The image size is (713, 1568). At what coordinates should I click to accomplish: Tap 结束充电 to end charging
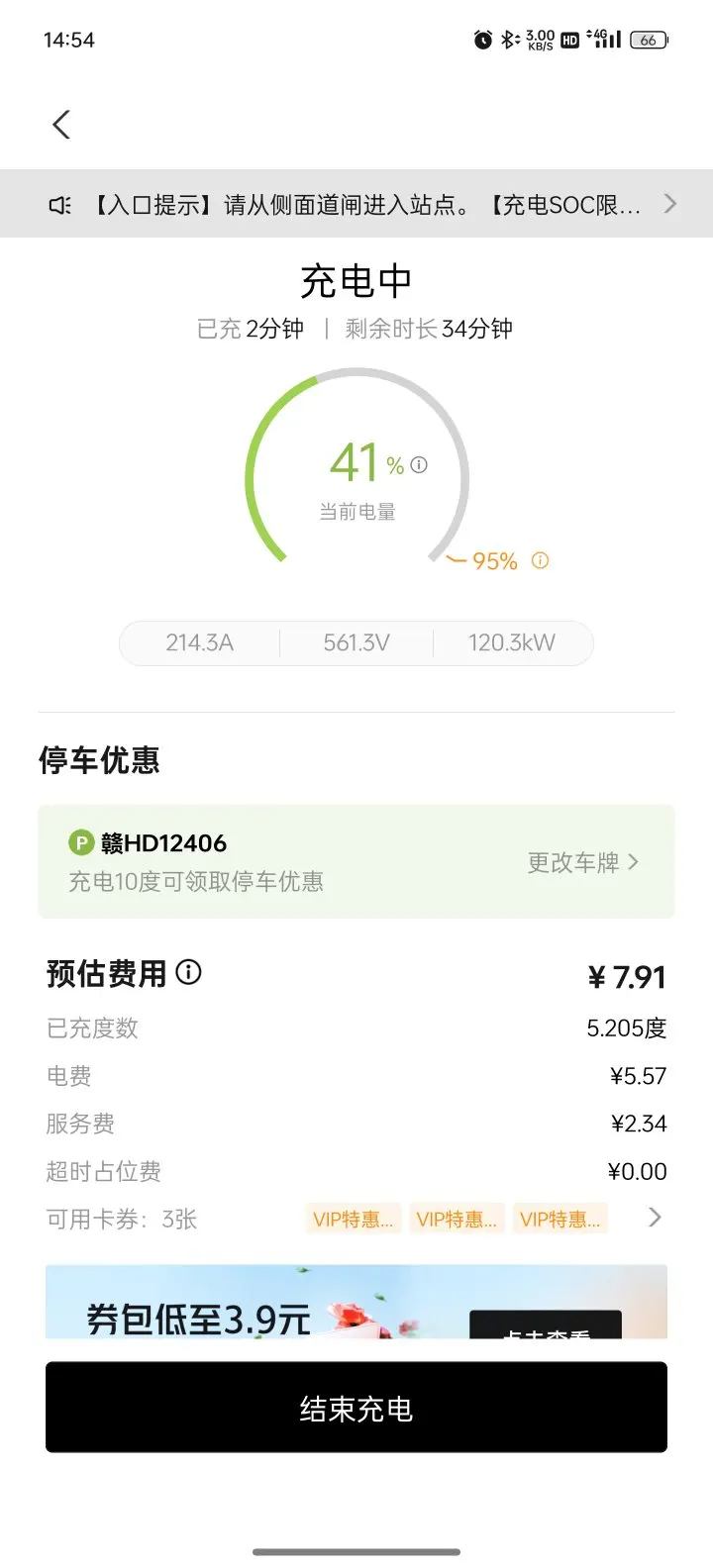pyautogui.click(x=356, y=1408)
